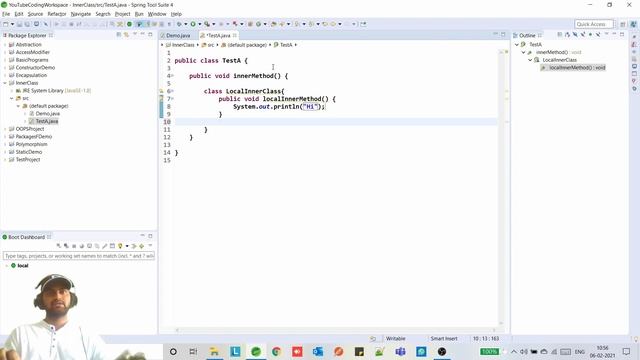Click the green Boot Dashboard toolbar icon

(129, 24)
